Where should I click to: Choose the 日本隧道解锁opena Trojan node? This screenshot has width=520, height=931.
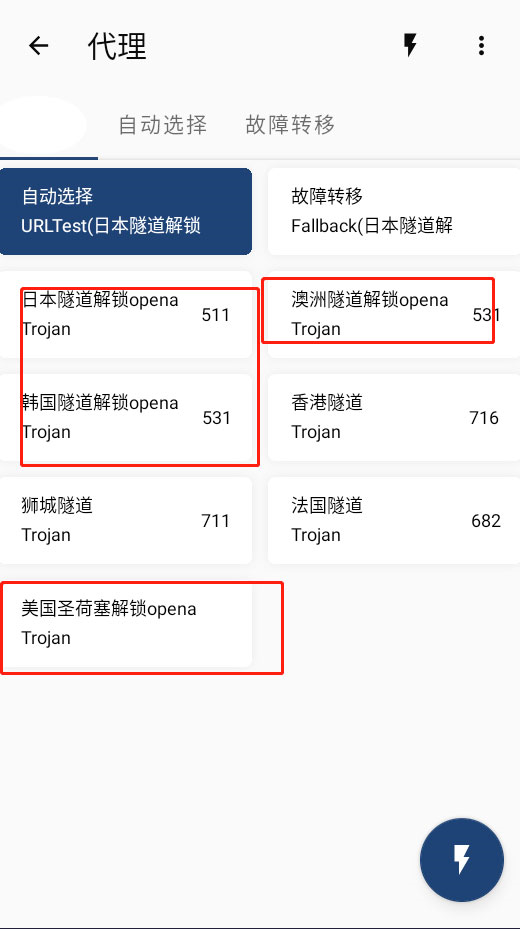coord(126,315)
